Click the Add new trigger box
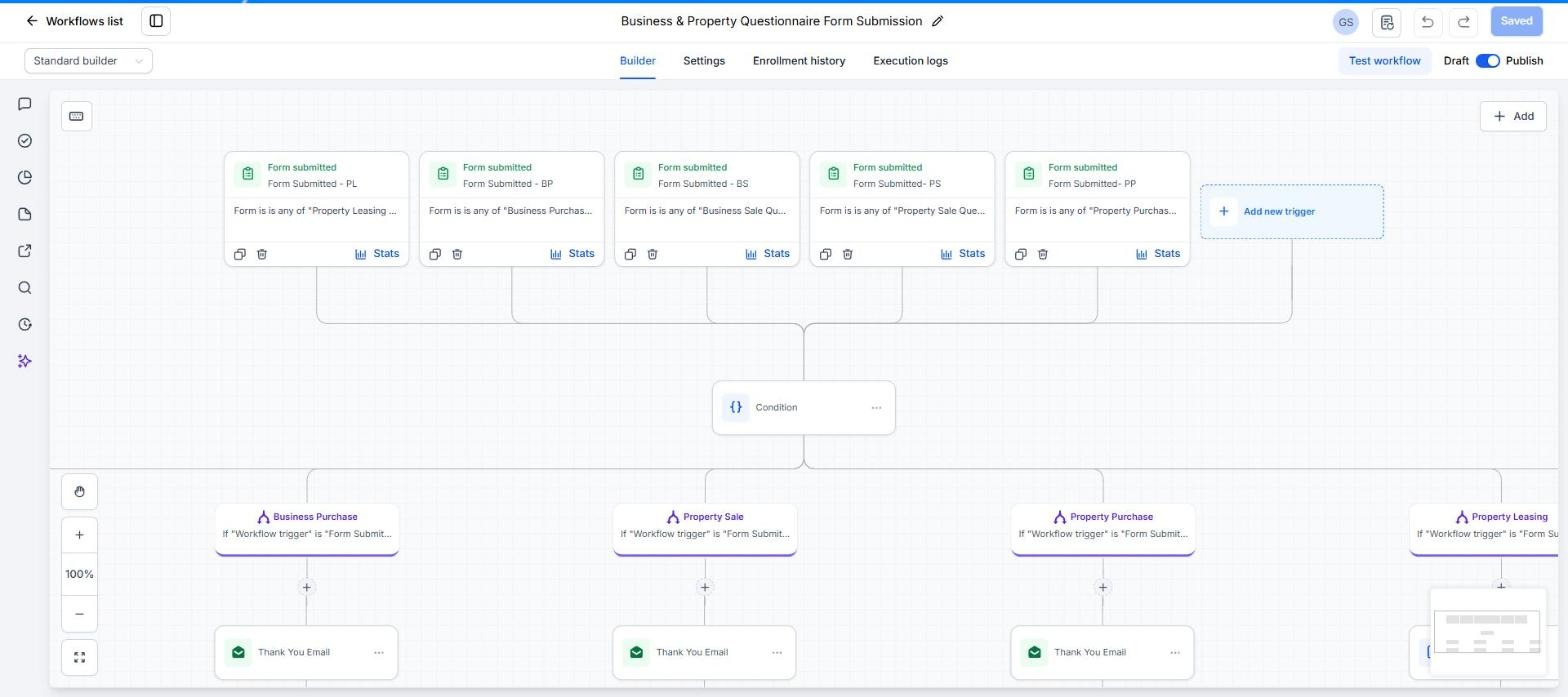Image resolution: width=1568 pixels, height=697 pixels. [x=1292, y=212]
